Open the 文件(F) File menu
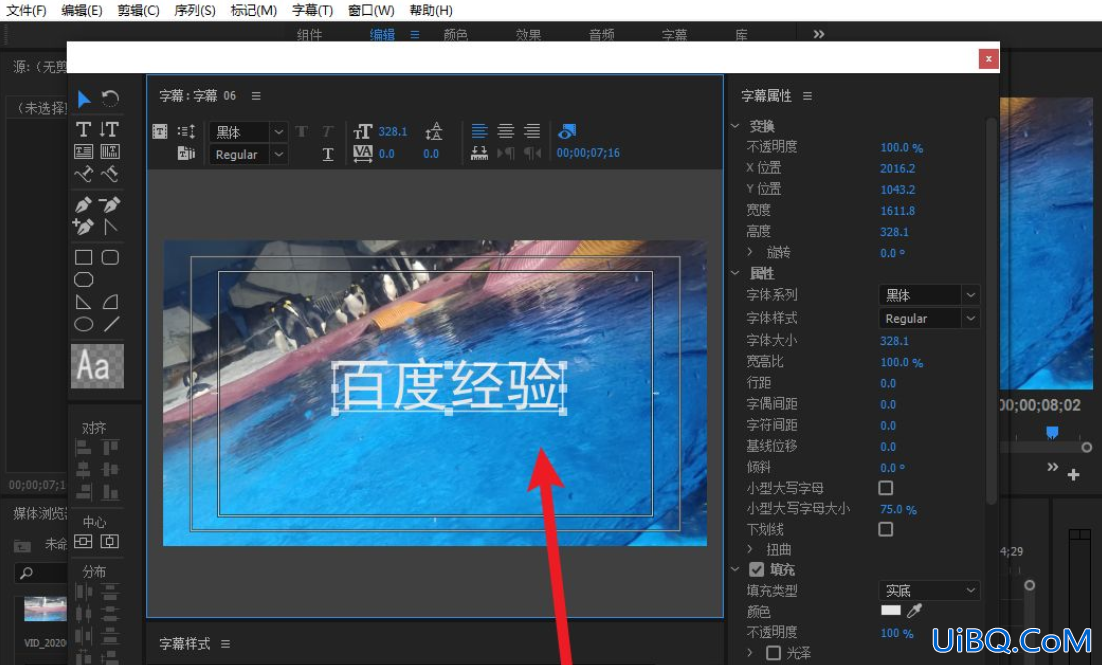The image size is (1102, 665). click(x=27, y=11)
